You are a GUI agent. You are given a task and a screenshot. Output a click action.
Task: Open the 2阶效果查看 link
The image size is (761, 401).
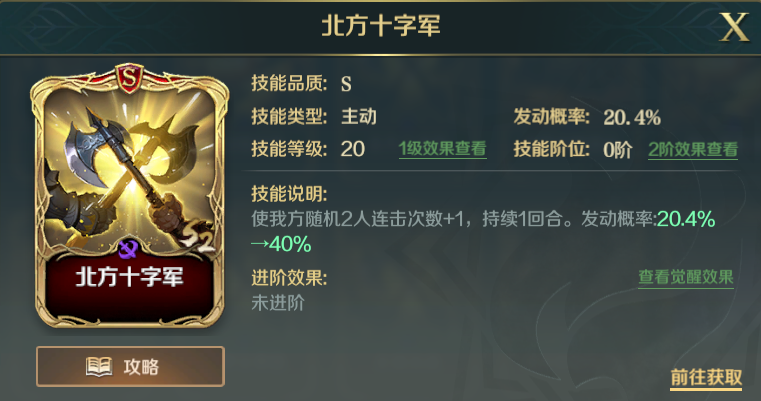click(693, 150)
